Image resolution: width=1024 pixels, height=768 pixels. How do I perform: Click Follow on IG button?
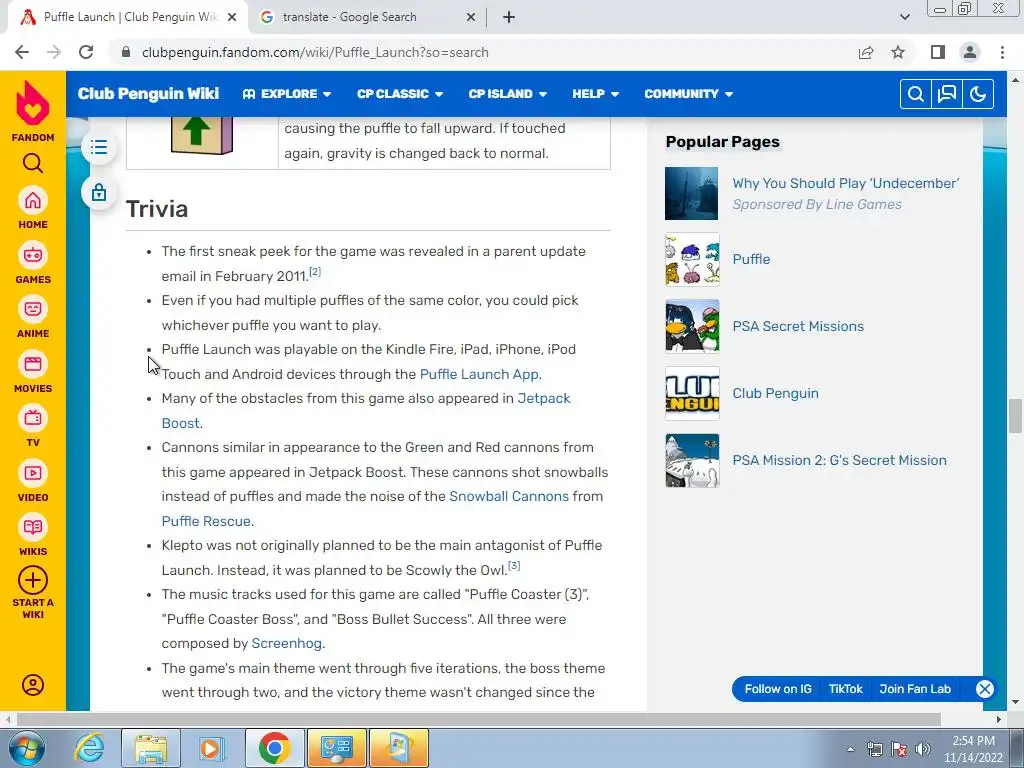[x=778, y=689]
